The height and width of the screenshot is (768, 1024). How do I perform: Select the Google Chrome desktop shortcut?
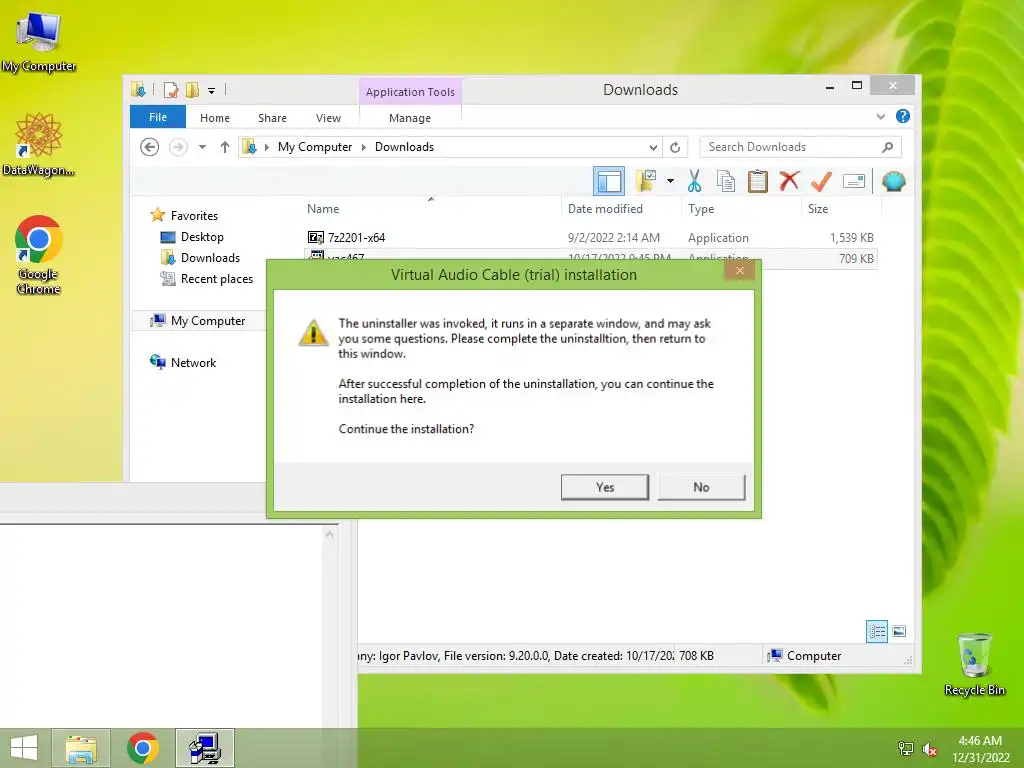pos(39,255)
